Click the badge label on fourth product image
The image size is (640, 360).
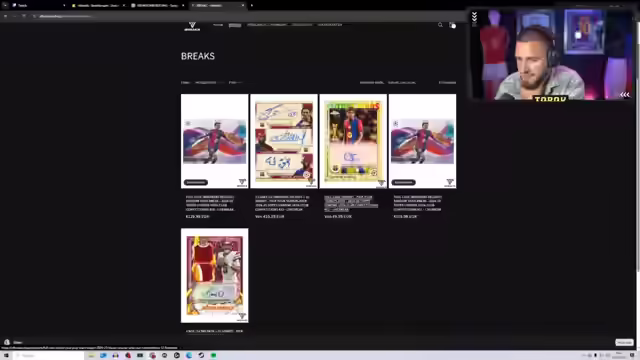point(404,182)
